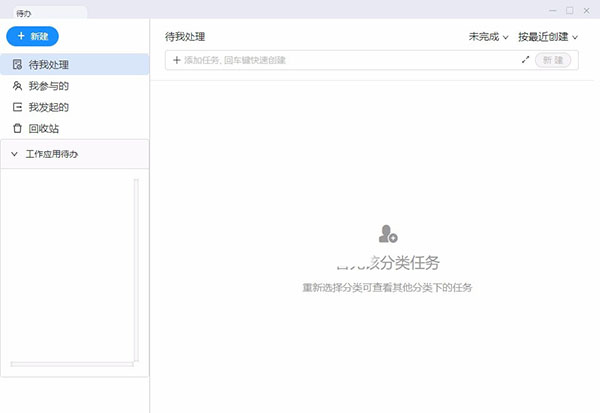Expand the task input with the arrows icon
This screenshot has width=600, height=413.
click(x=525, y=60)
